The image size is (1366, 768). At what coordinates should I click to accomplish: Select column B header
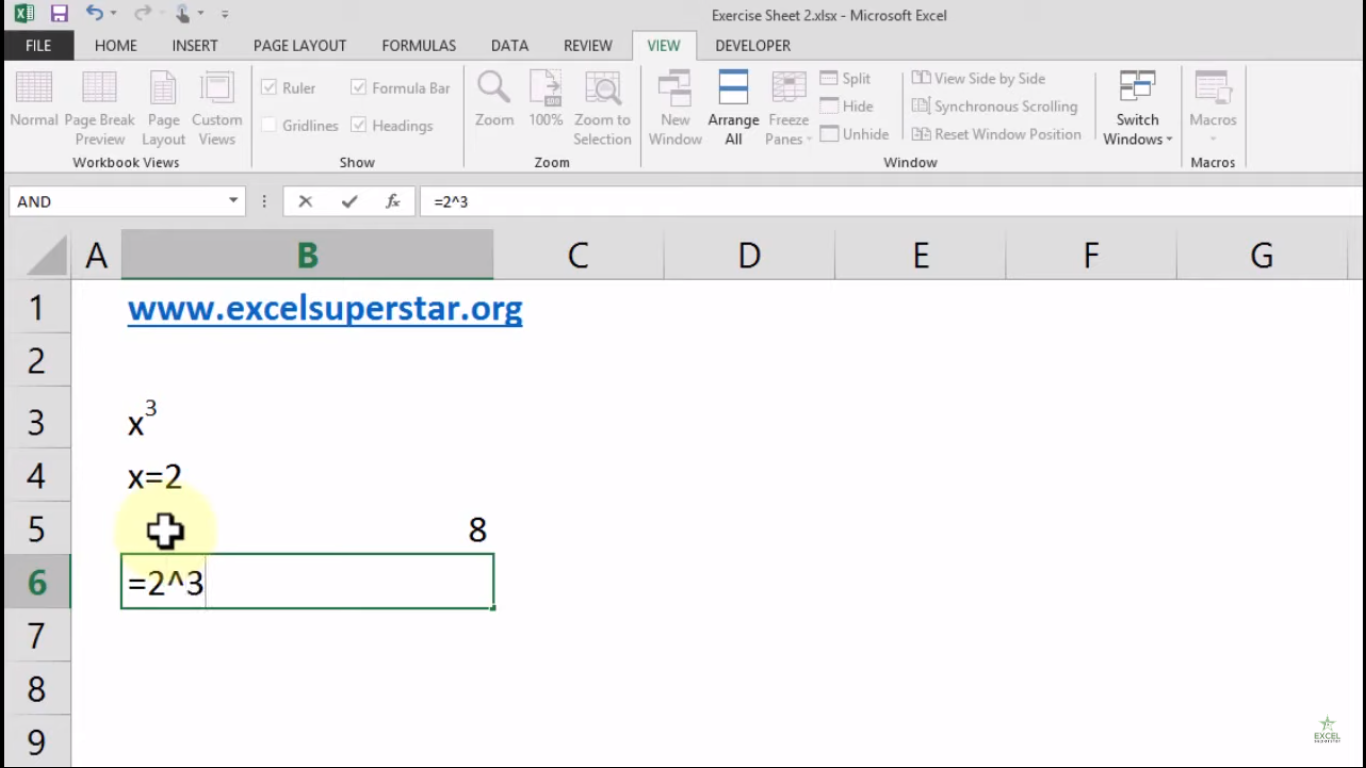click(x=307, y=256)
